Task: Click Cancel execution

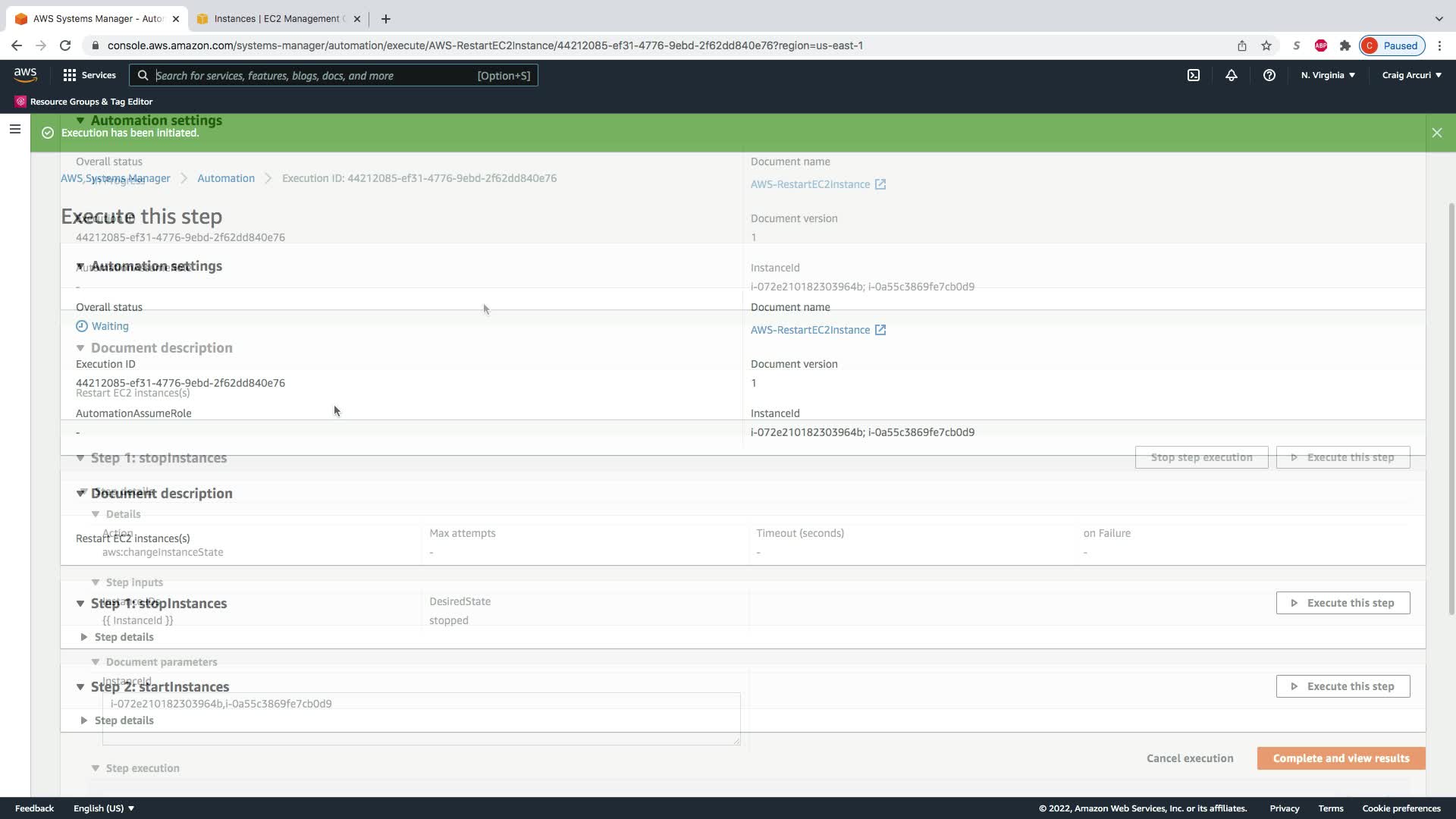Action: (x=1189, y=758)
